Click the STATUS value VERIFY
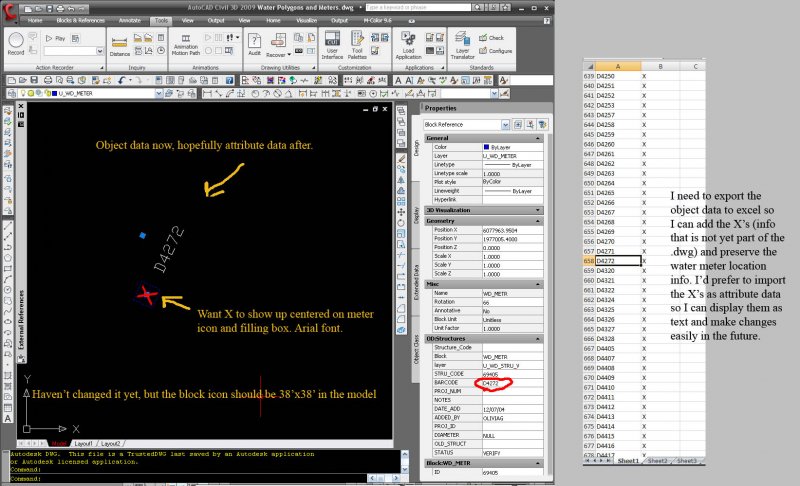Screen dimensions: 800x486 (x=512, y=452)
